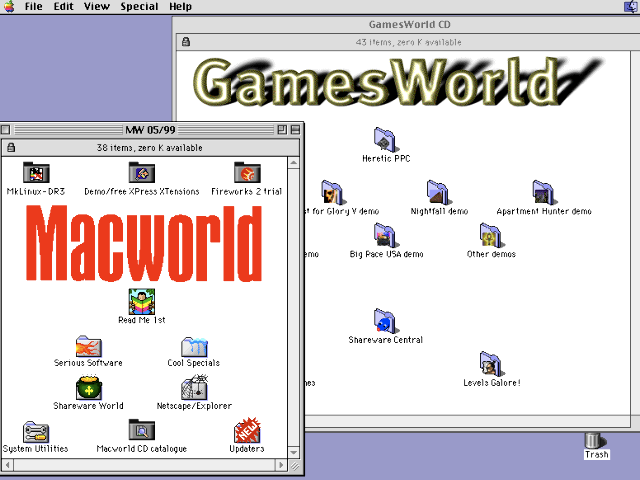Click the lock icon in MW 05/99 window
Viewport: 640px width, 480px height.
tap(11, 147)
